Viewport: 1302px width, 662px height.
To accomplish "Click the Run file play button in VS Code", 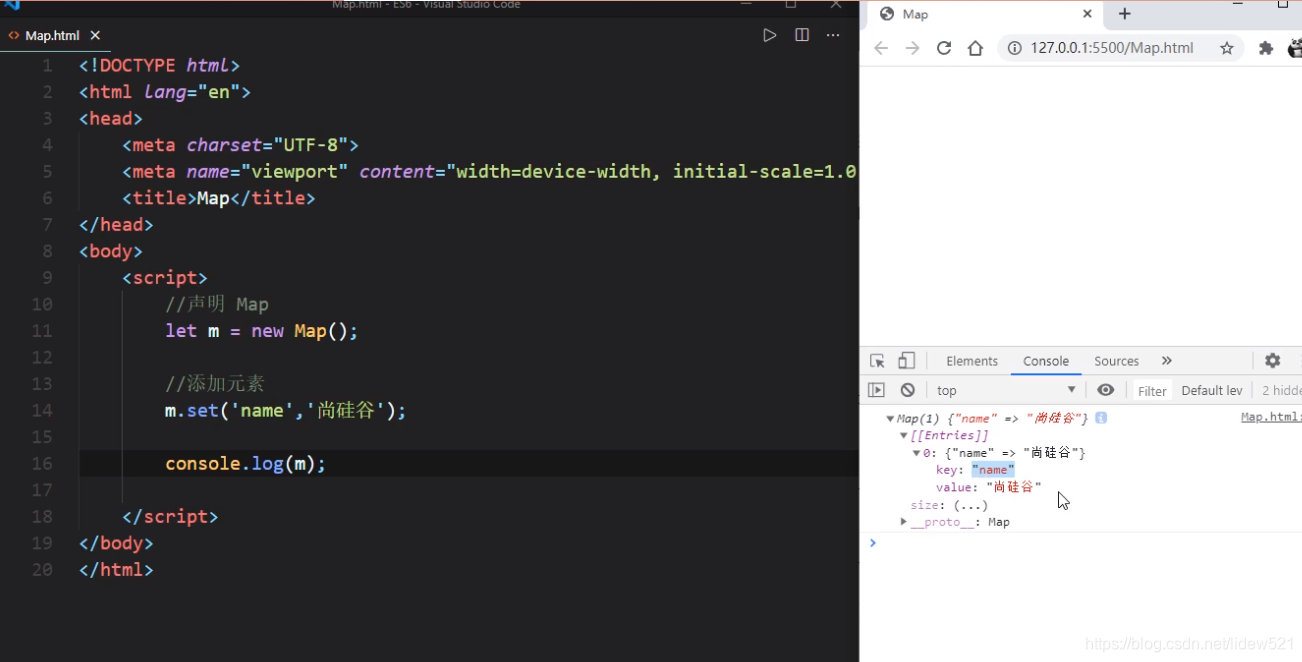I will click(769, 34).
